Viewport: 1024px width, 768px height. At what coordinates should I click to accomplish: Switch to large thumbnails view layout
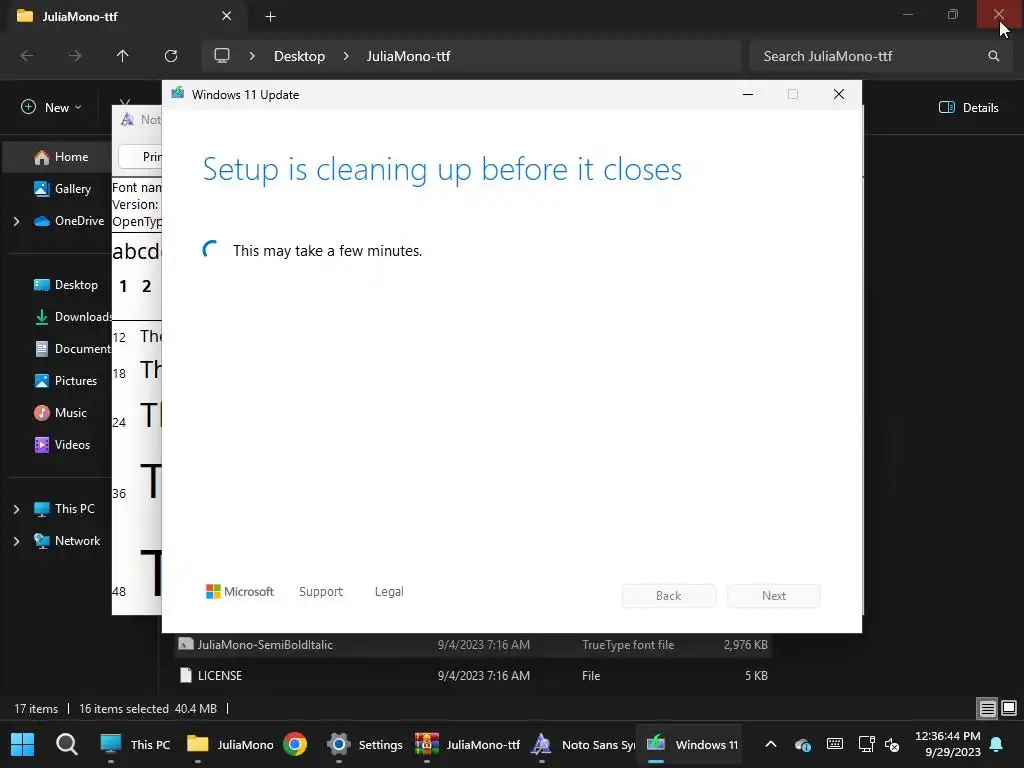1009,709
